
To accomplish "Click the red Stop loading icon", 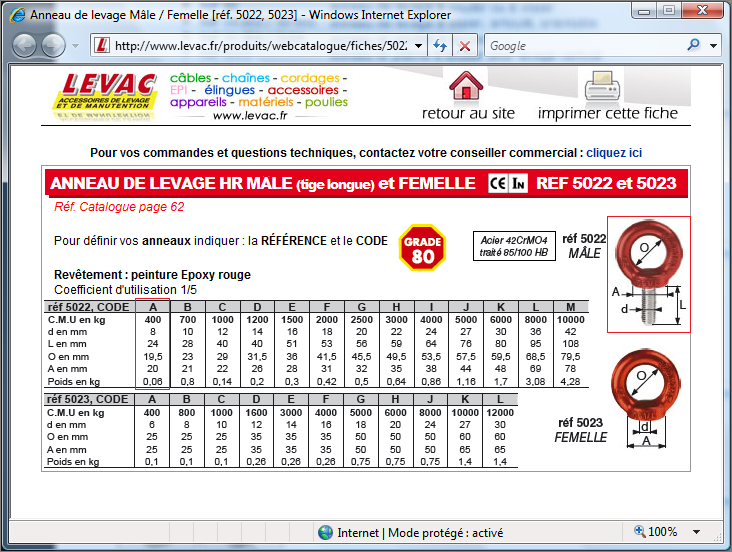I will tap(465, 46).
